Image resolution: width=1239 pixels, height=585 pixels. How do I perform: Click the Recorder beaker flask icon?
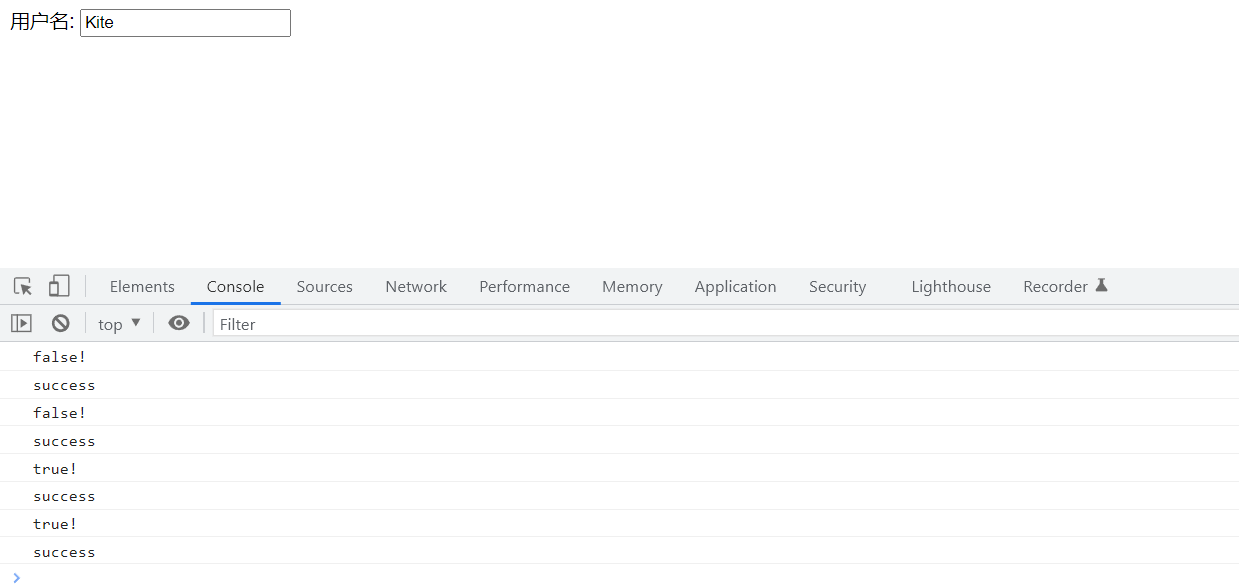[x=1101, y=286]
